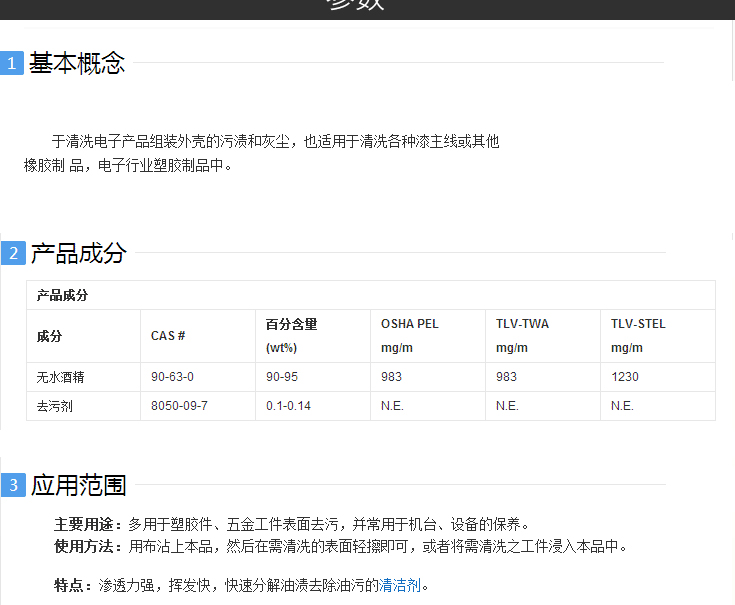Click the line starting 橡胶制 品
The height and width of the screenshot is (605, 735).
pos(128,165)
